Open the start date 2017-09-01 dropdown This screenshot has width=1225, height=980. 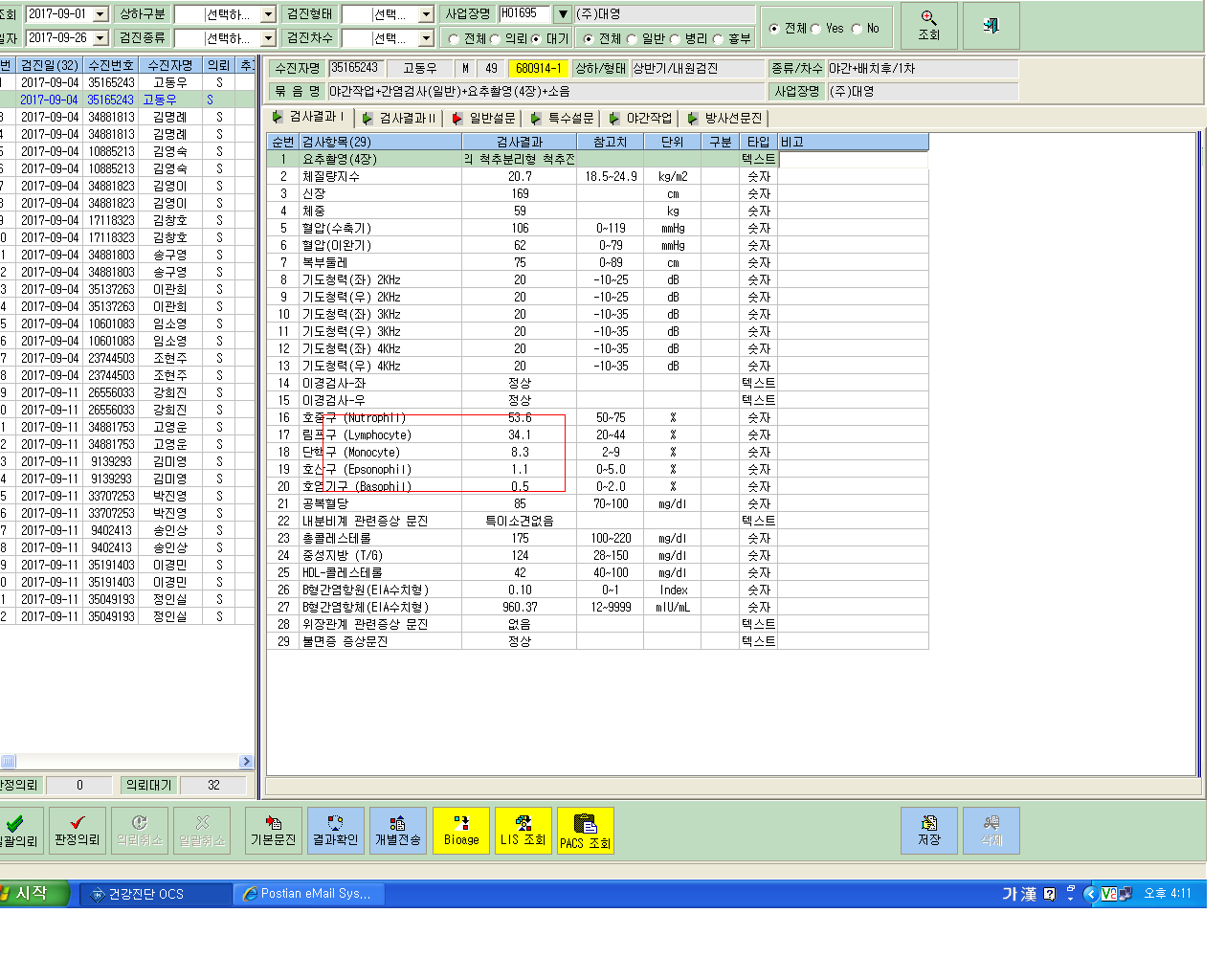coord(100,14)
